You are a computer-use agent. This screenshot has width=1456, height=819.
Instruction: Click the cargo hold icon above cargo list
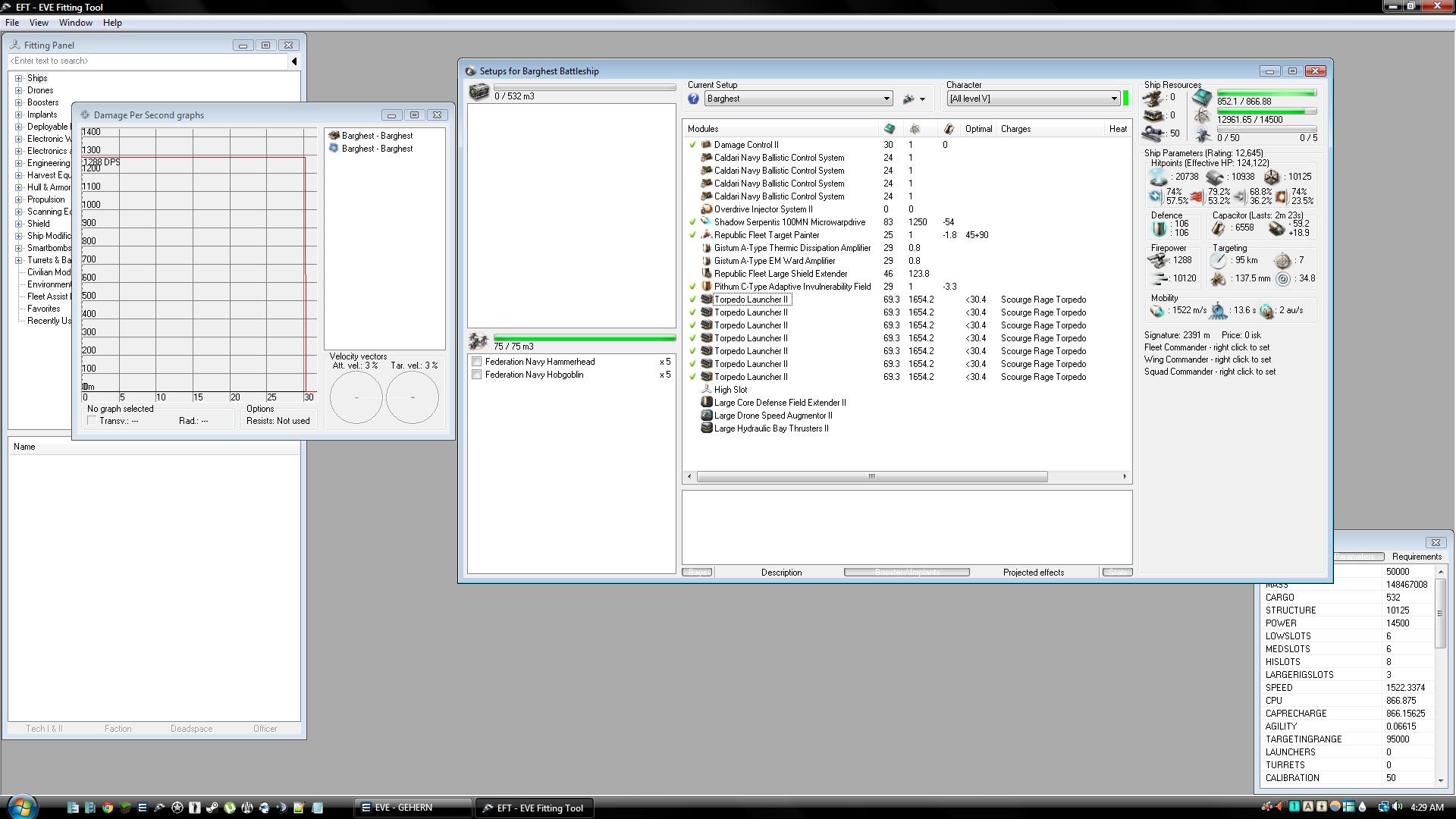479,93
